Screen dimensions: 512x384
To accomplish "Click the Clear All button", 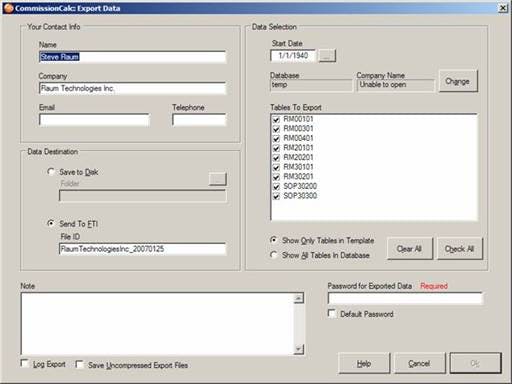I will pyautogui.click(x=409, y=249).
